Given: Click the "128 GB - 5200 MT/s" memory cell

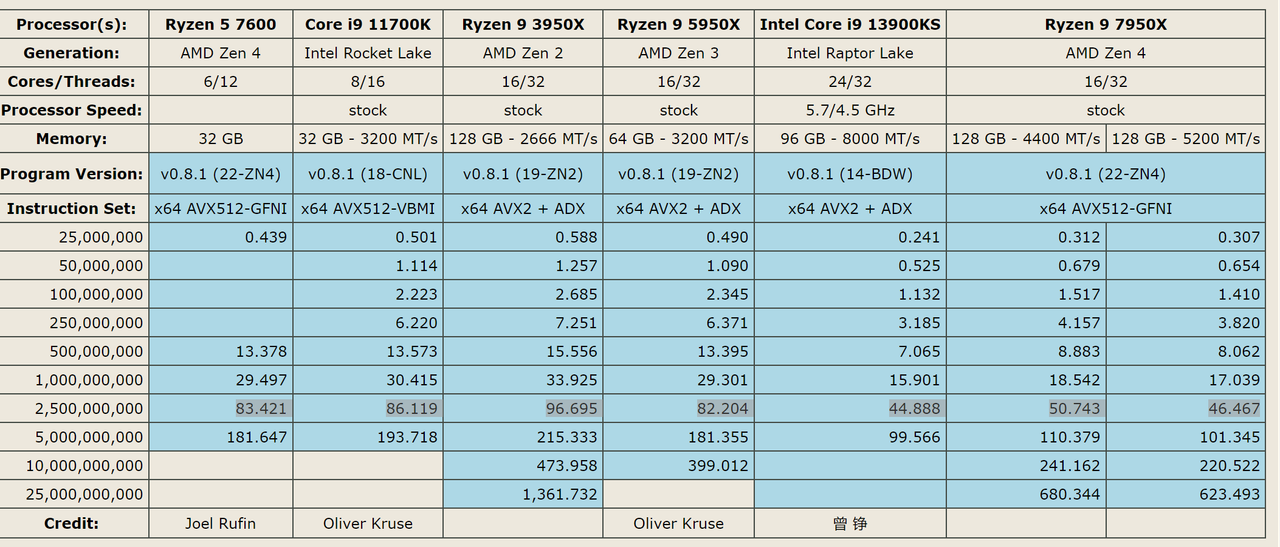Looking at the screenshot, I should tap(1186, 138).
